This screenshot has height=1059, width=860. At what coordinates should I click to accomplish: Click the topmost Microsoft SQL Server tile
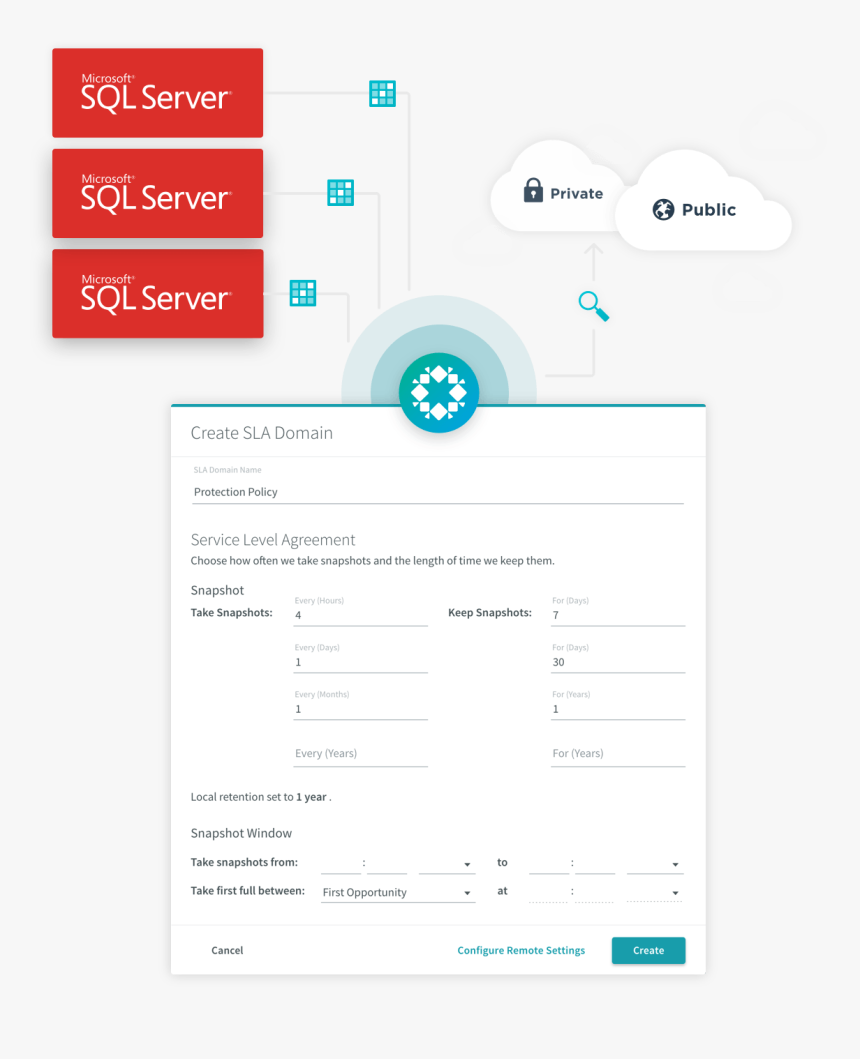click(158, 93)
